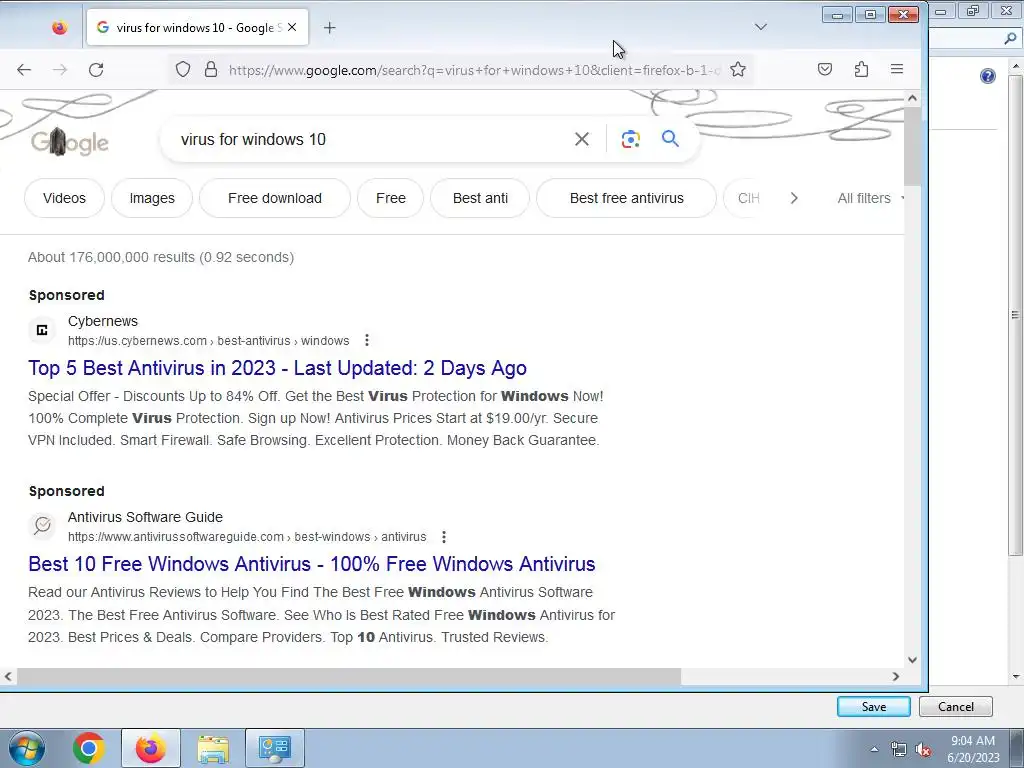Open the Save to Pocket icon
Image resolution: width=1024 pixels, height=768 pixels.
(x=825, y=69)
